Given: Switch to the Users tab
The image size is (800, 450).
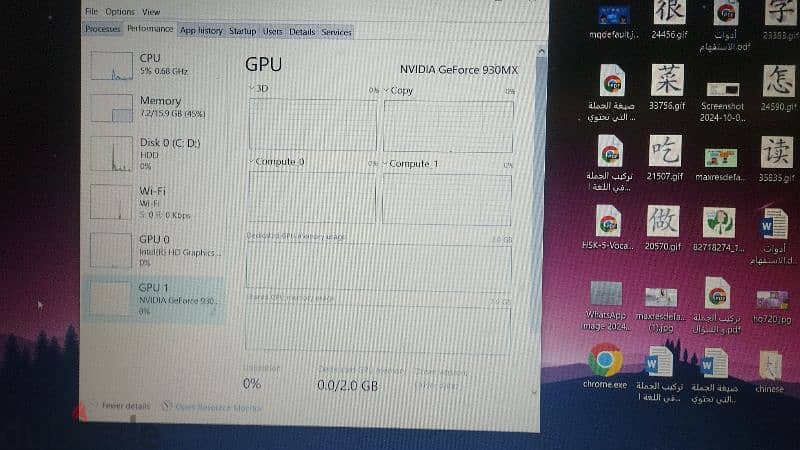Looking at the screenshot, I should (x=272, y=32).
